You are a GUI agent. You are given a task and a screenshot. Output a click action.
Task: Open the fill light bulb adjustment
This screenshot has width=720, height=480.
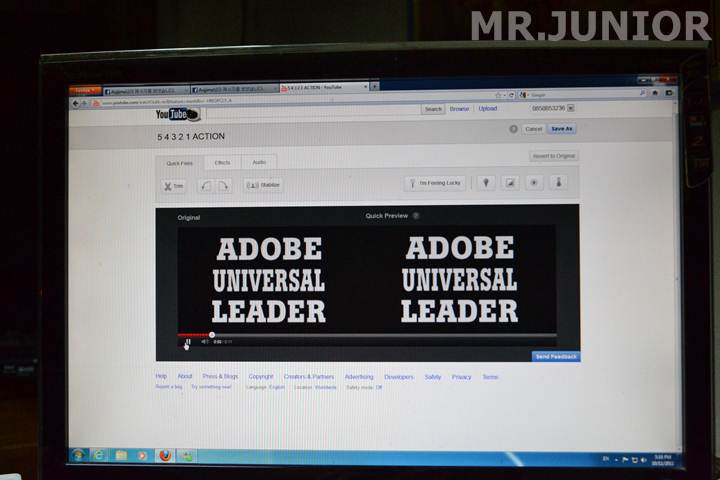486,183
